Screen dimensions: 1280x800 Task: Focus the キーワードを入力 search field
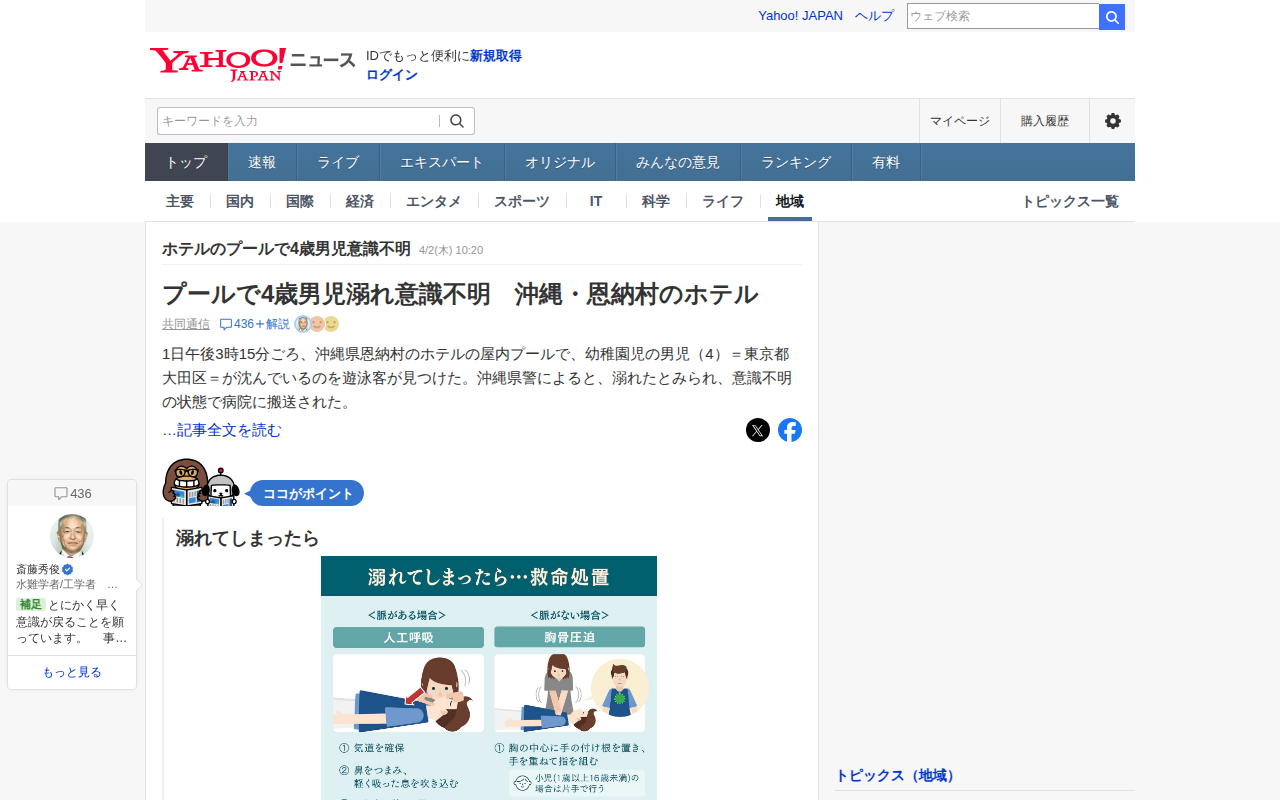pyautogui.click(x=297, y=121)
